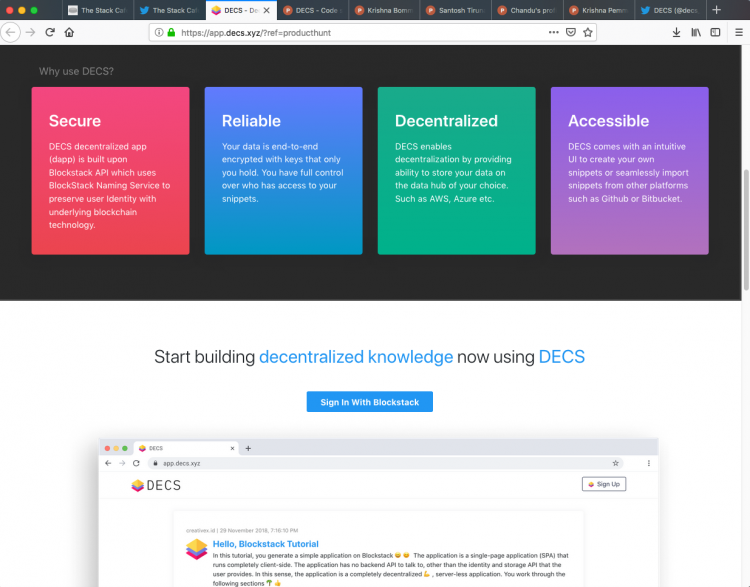Screen dimensions: 750x587
Task: Click the preview browser's three-dot menu
Action: click(649, 463)
